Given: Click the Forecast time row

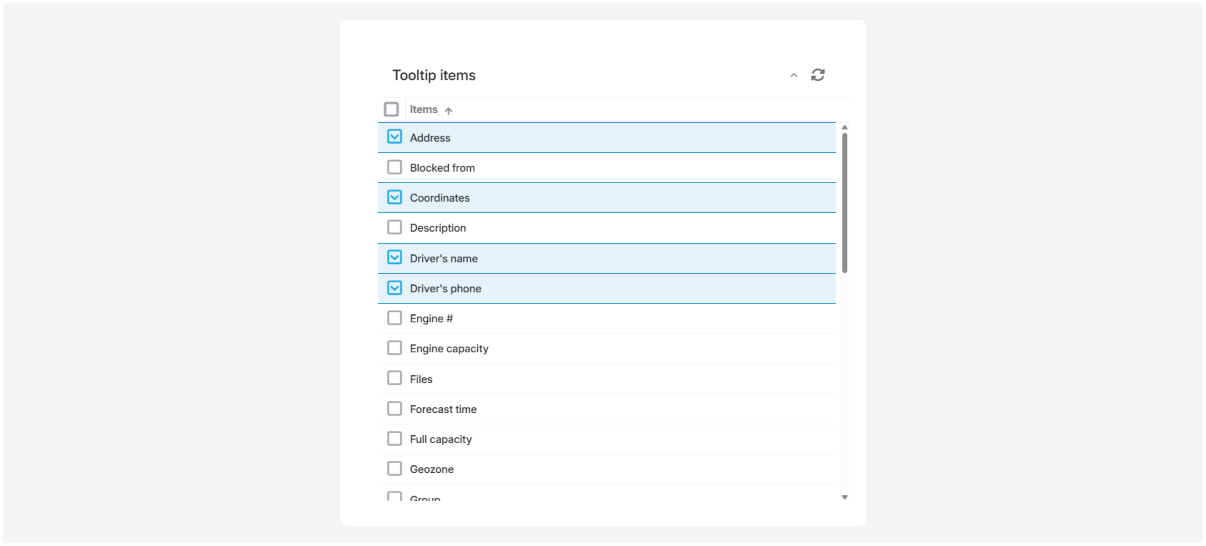Looking at the screenshot, I should (443, 409).
